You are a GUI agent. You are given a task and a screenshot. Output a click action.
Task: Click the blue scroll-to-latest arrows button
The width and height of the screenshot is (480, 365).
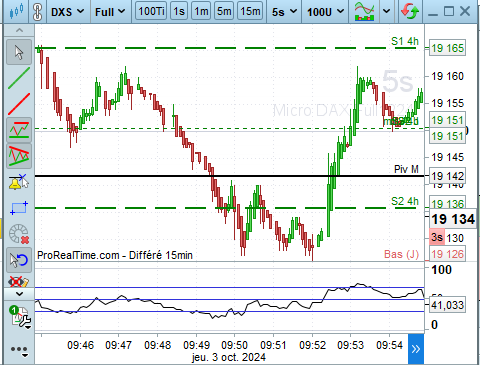coord(416,349)
